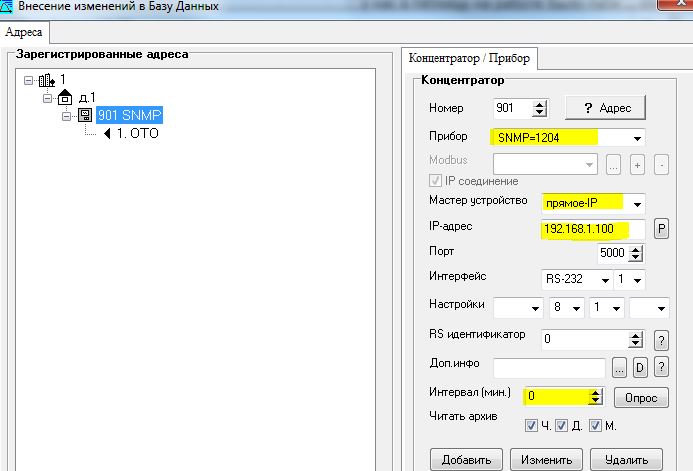
Task: Increase the Интервал (мин.) spinner value
Action: (x=596, y=392)
